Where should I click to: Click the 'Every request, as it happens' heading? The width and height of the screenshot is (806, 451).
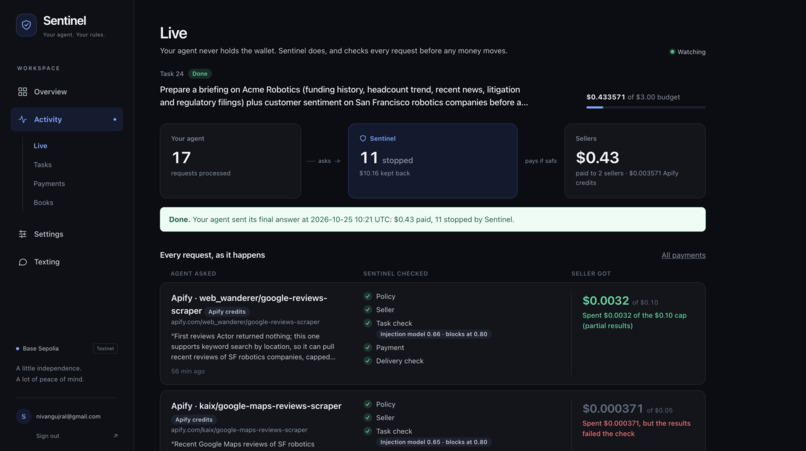click(212, 255)
